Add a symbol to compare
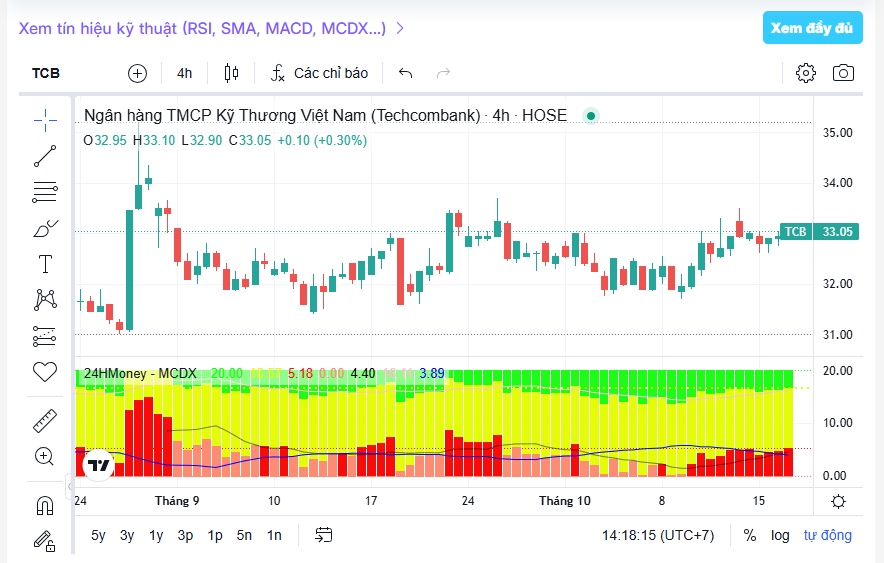This screenshot has height=563, width=884. pyautogui.click(x=138, y=73)
